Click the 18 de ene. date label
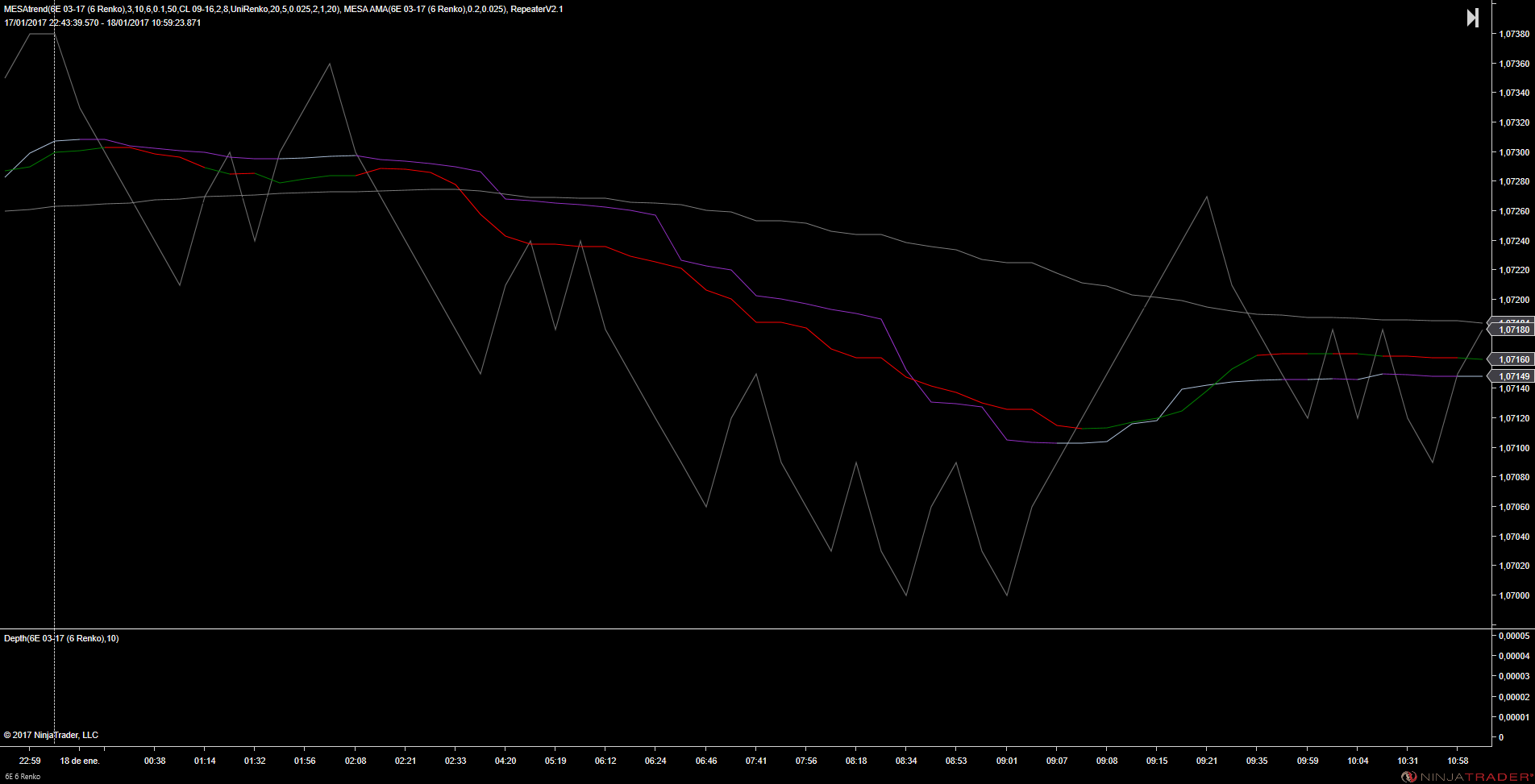This screenshot has height=784, width=1535. (x=80, y=761)
